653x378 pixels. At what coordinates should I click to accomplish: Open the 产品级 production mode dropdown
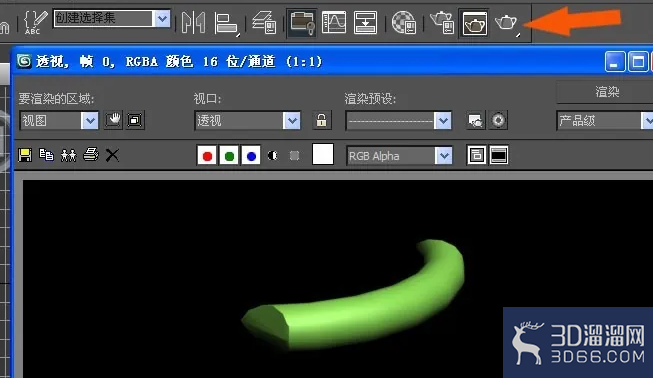605,121
